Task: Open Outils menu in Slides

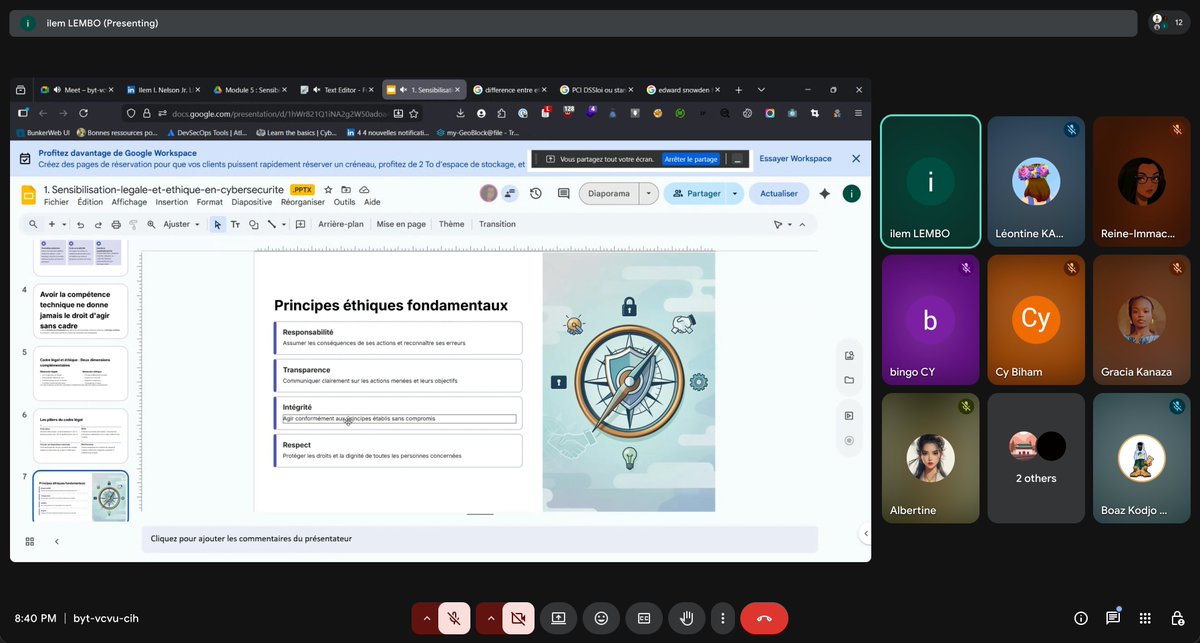Action: (344, 202)
